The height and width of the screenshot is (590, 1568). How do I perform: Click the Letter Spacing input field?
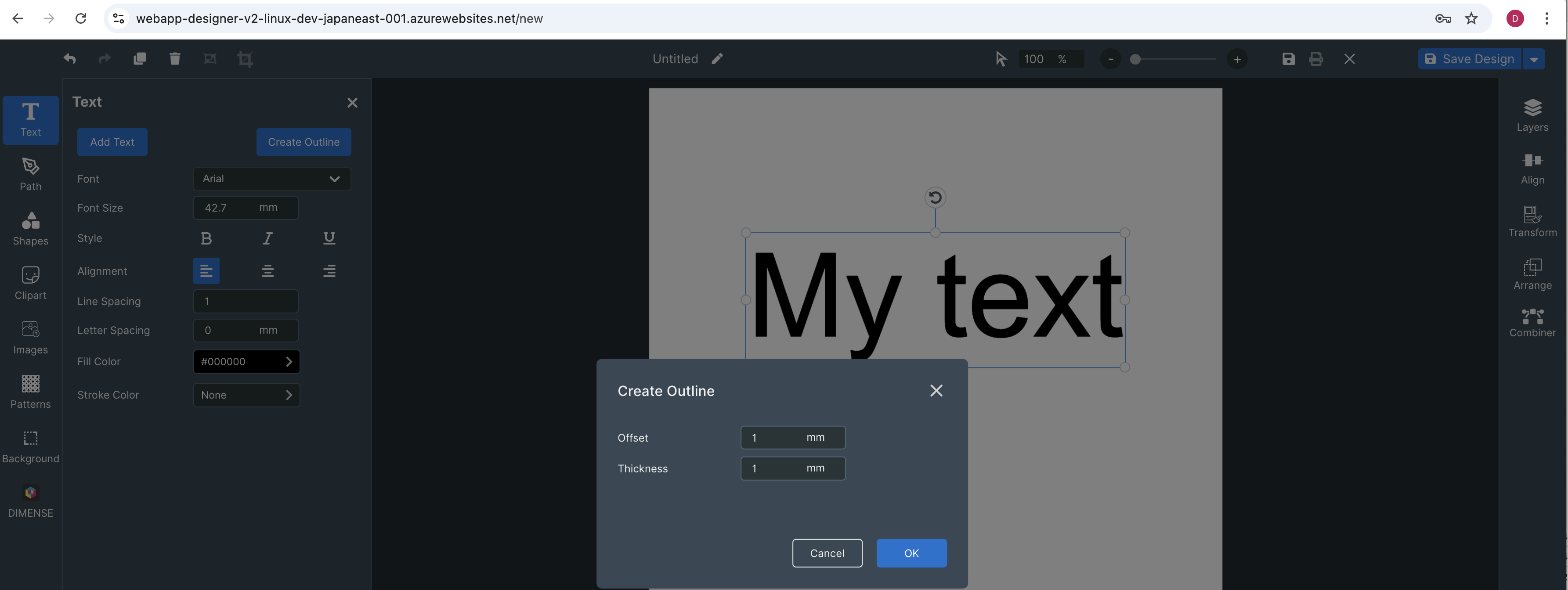point(246,330)
